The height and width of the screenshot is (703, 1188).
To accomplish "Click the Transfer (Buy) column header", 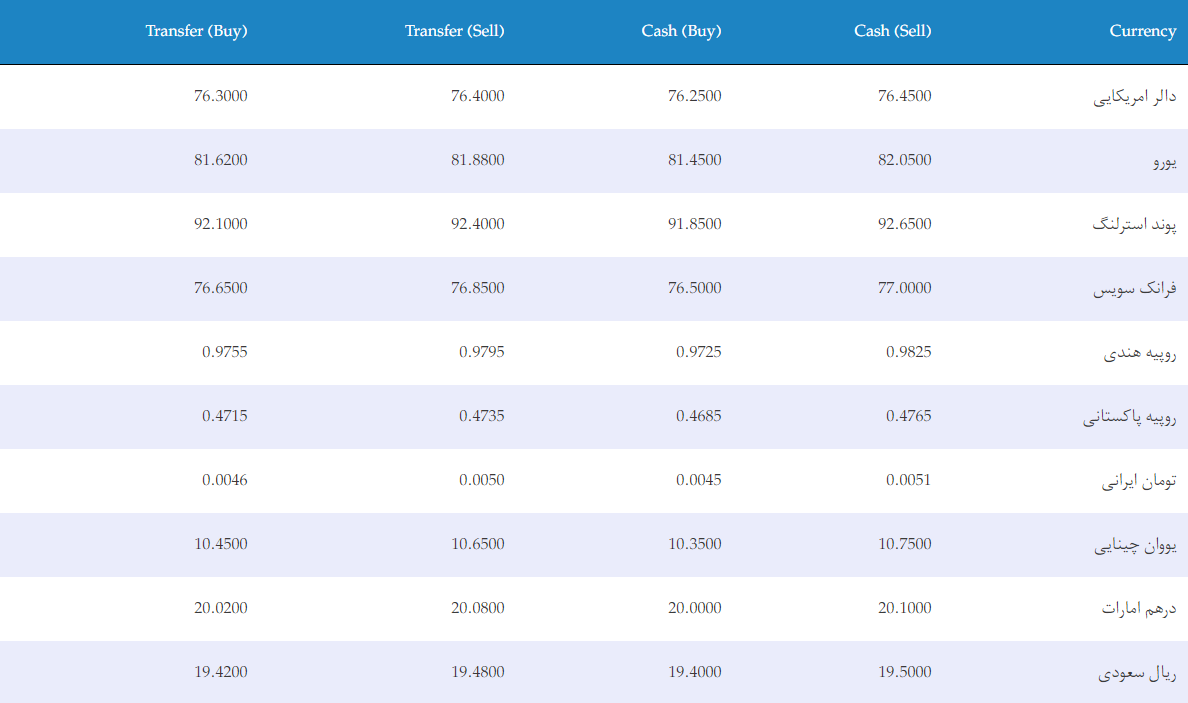I will click(196, 31).
